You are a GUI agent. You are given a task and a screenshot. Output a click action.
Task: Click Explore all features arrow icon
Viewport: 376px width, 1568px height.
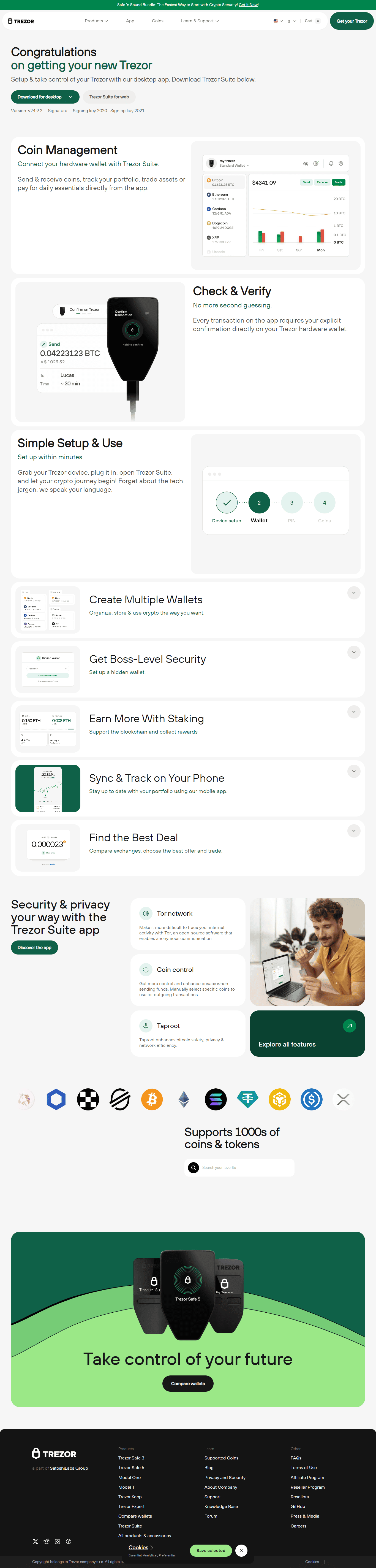point(349,1026)
